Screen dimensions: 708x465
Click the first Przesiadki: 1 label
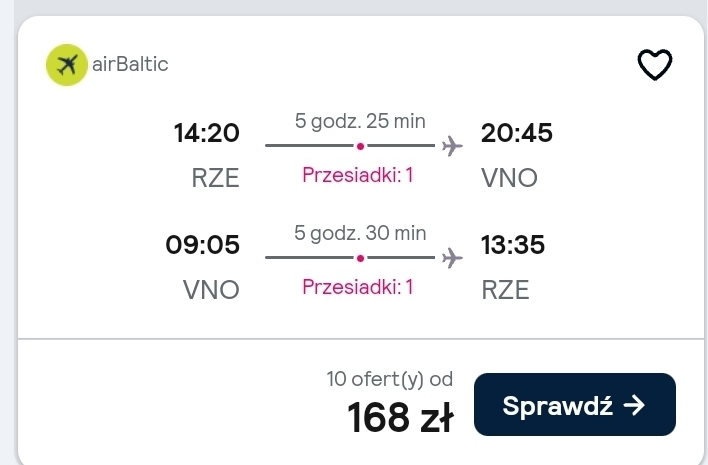[x=358, y=175]
